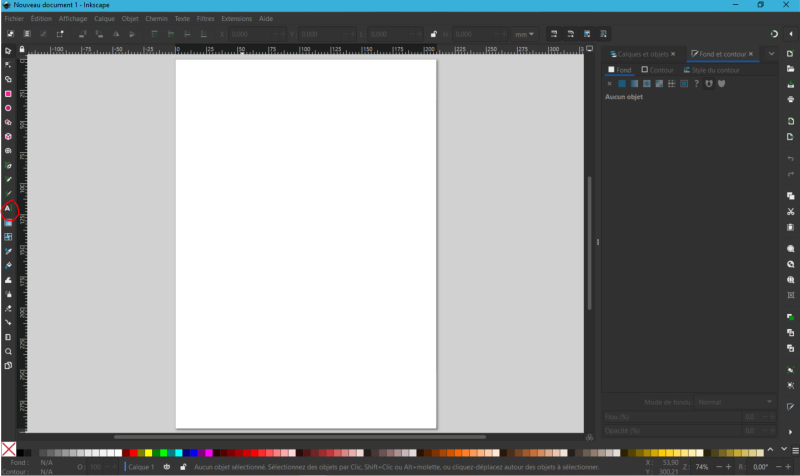Select the Gradient tool

(8, 223)
